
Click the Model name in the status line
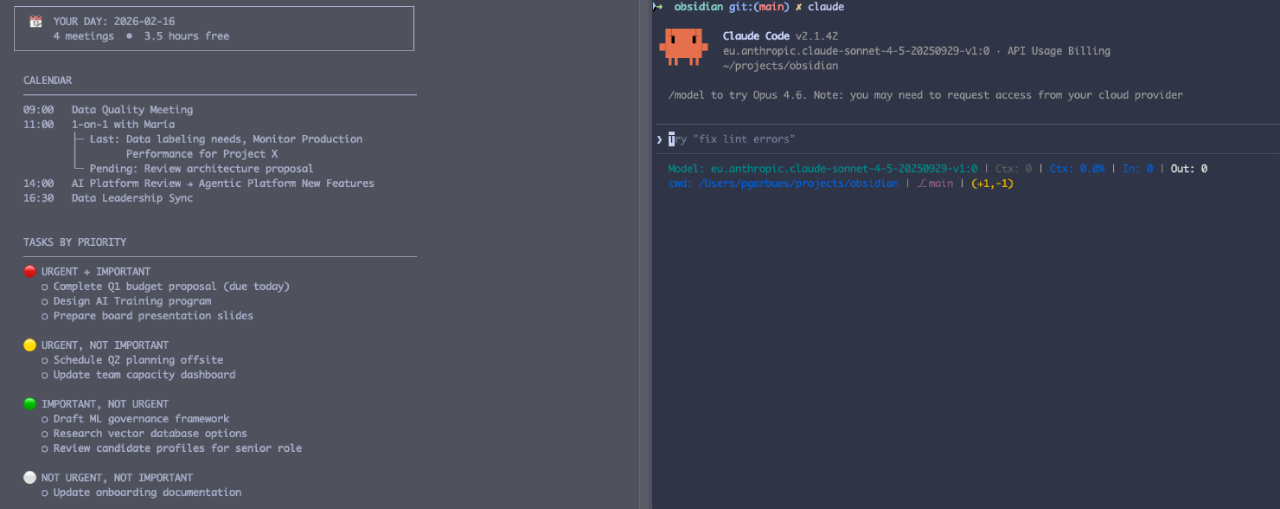click(823, 169)
